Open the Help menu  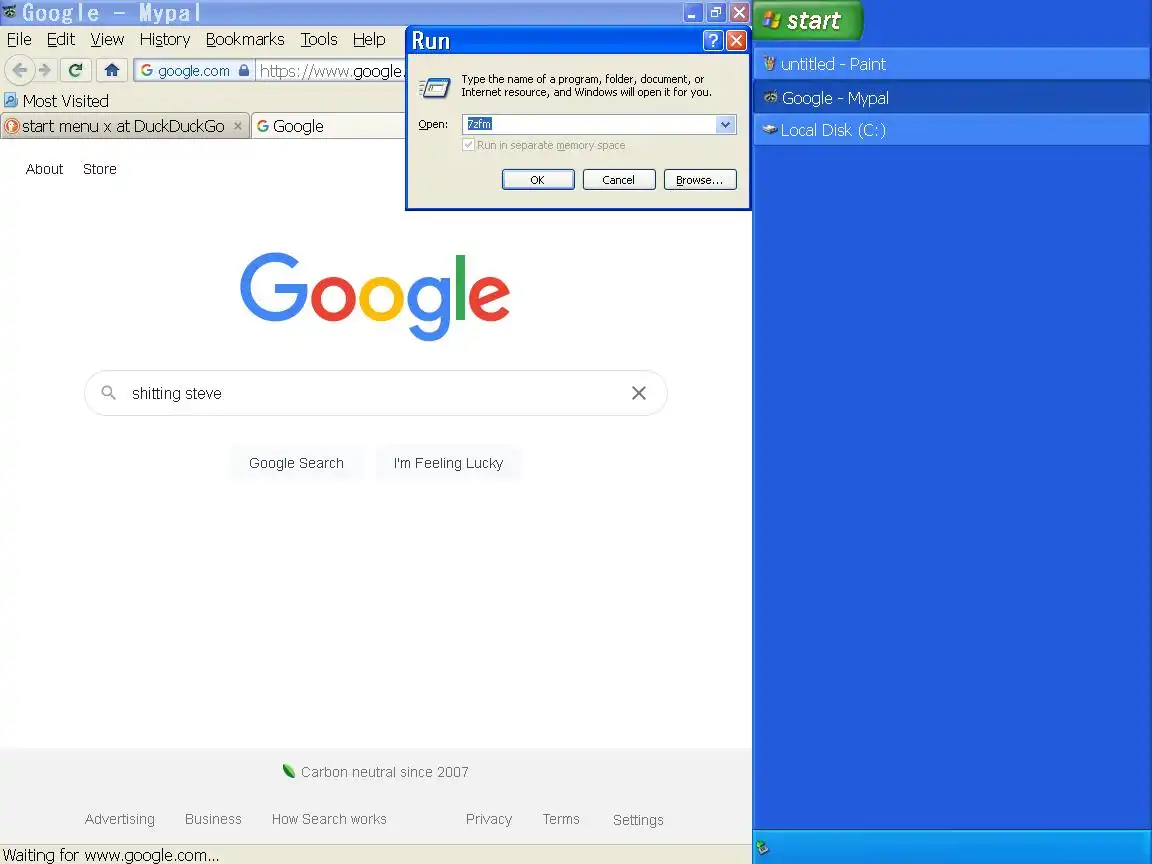pyautogui.click(x=369, y=39)
